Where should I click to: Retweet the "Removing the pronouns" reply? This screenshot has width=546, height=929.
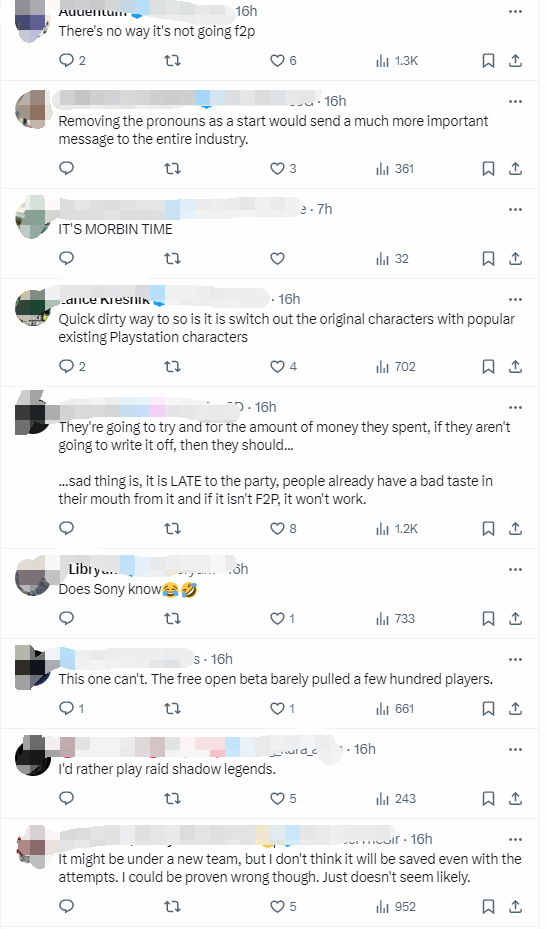click(x=172, y=168)
